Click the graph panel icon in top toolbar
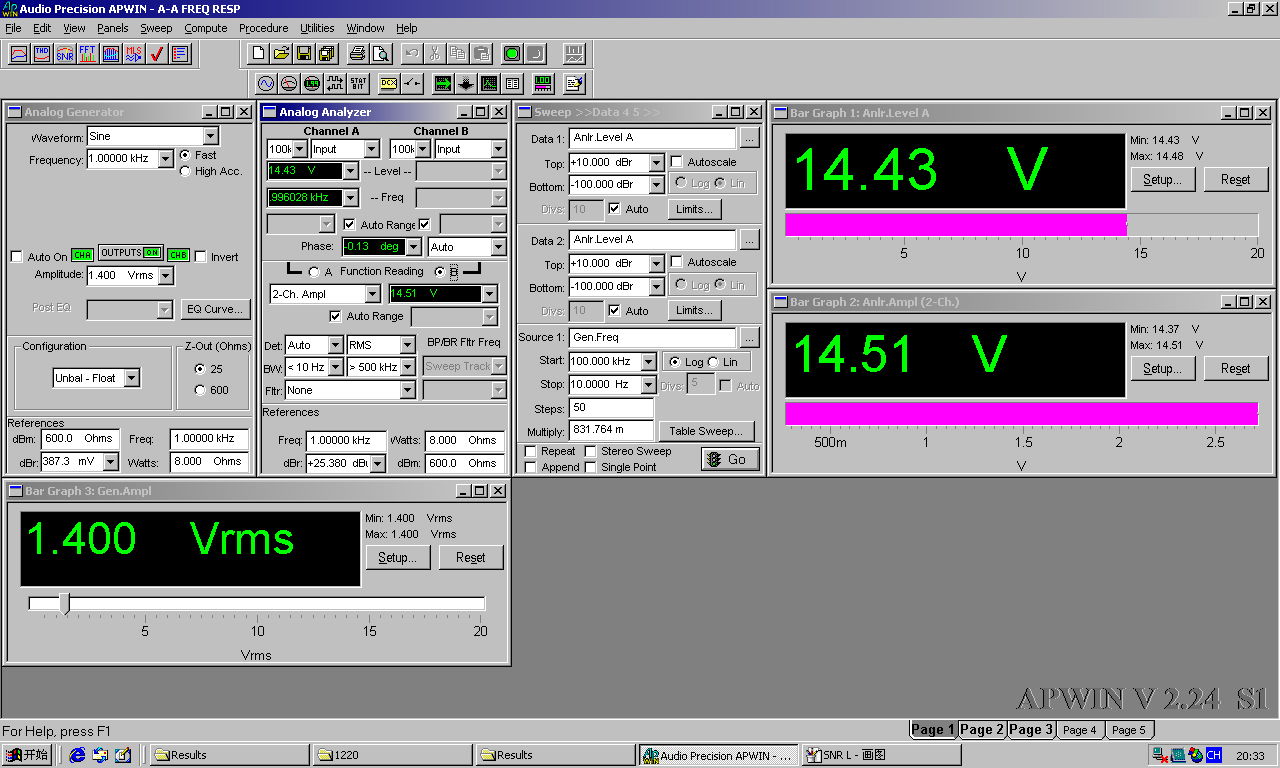The width and height of the screenshot is (1280, 768). [574, 53]
